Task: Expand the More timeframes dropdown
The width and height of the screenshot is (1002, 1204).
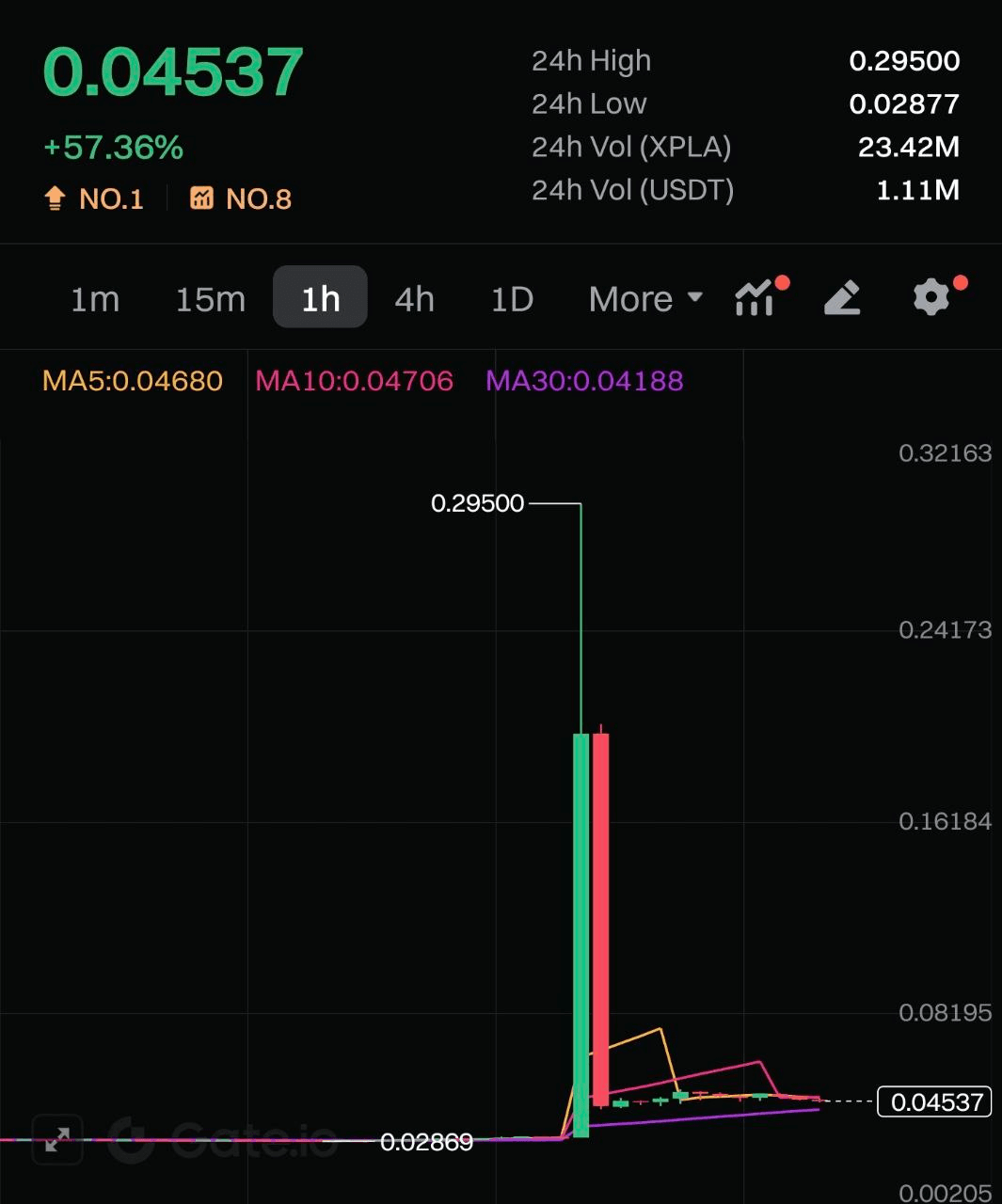Action: click(x=645, y=299)
